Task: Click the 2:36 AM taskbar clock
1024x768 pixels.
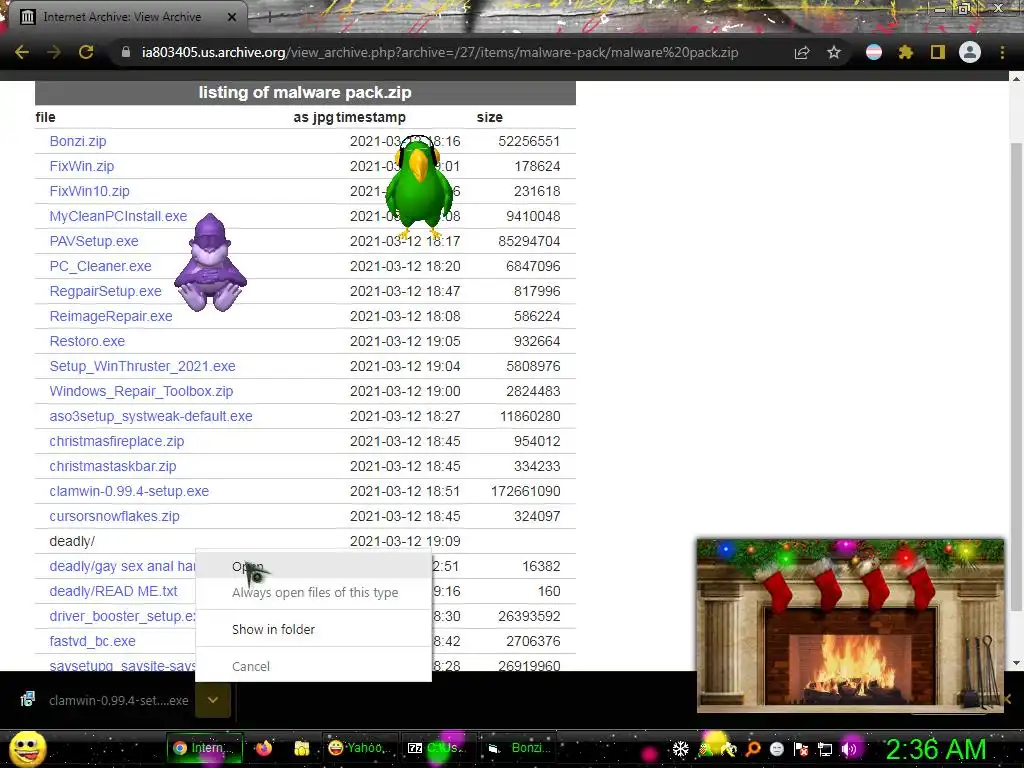Action: (936, 749)
